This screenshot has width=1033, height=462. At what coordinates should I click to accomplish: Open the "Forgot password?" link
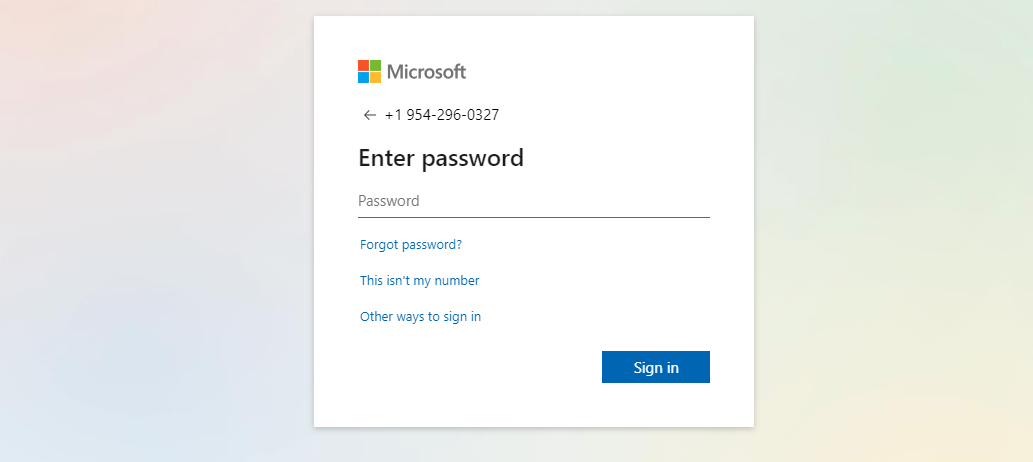coord(411,244)
